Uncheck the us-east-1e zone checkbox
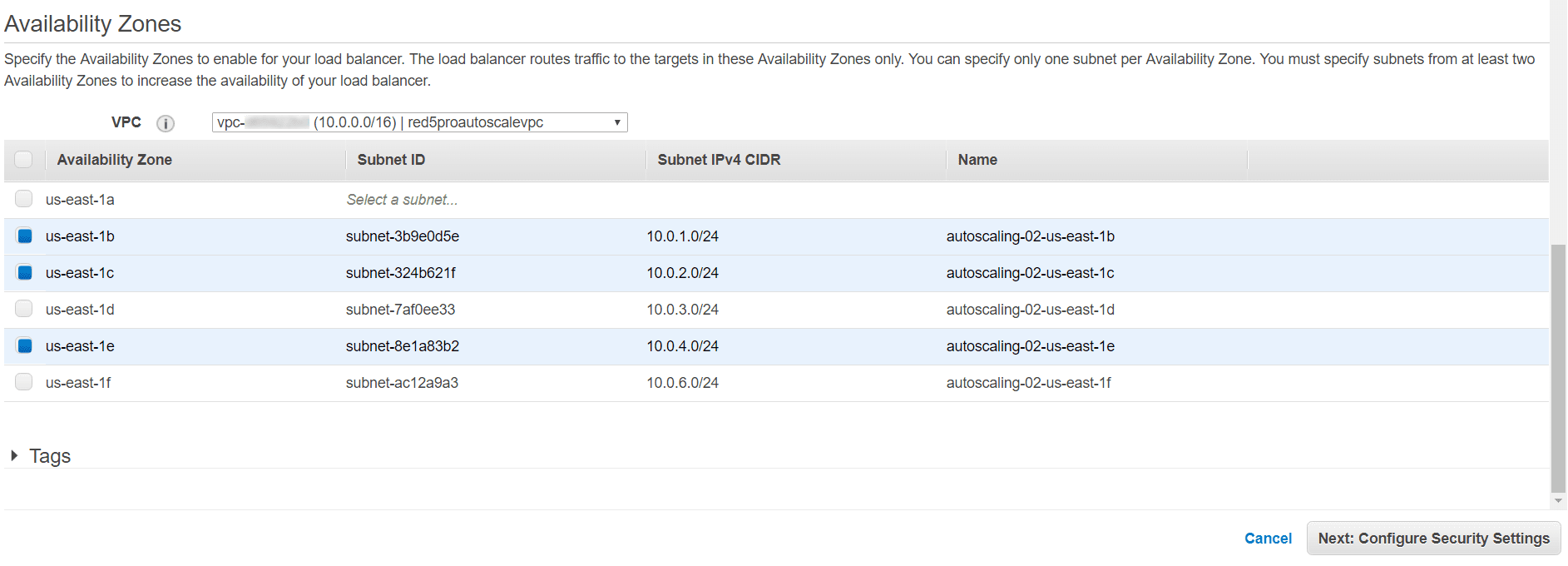Image resolution: width=1568 pixels, height=566 pixels. pos(24,345)
